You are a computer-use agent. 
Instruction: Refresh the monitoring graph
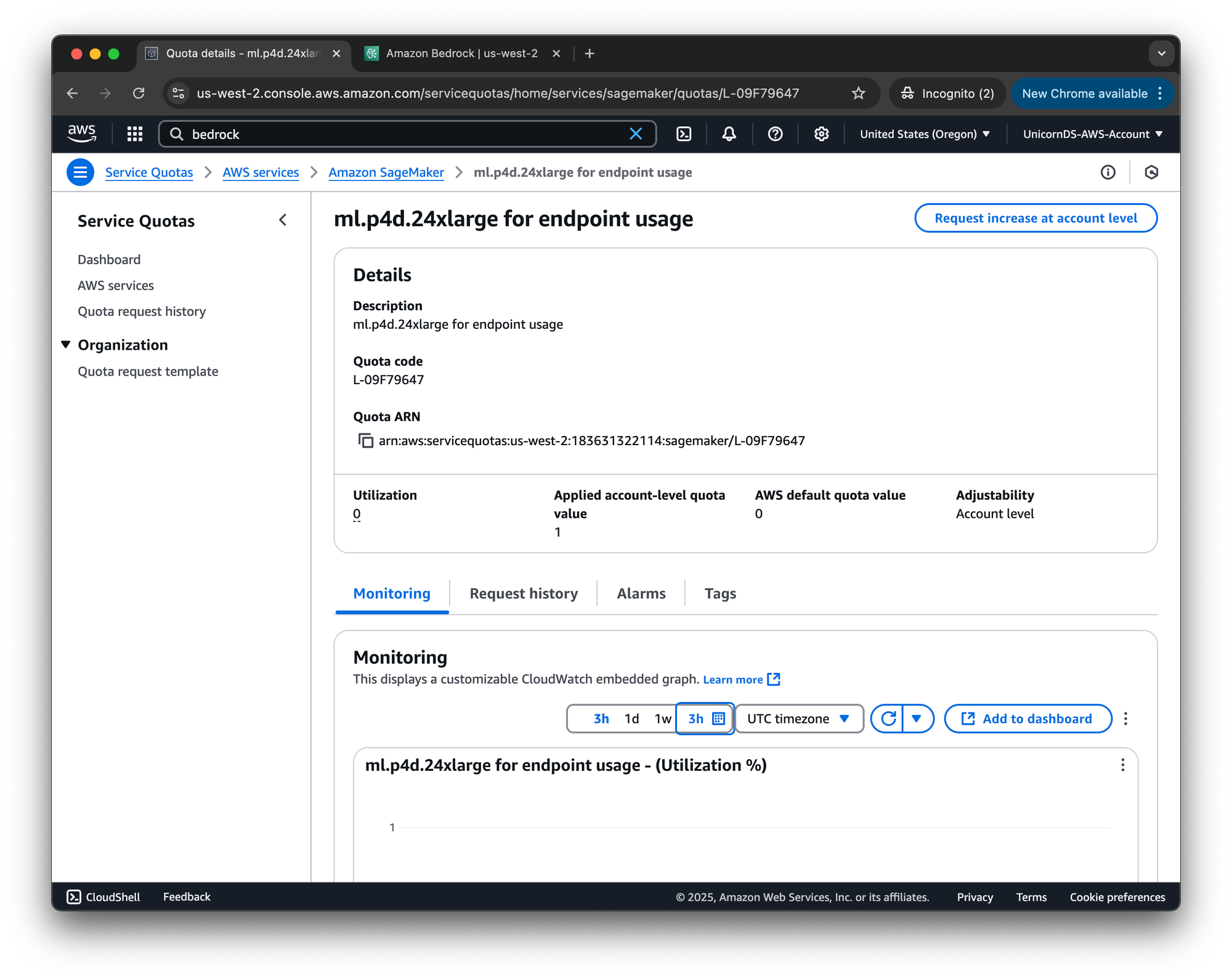888,719
